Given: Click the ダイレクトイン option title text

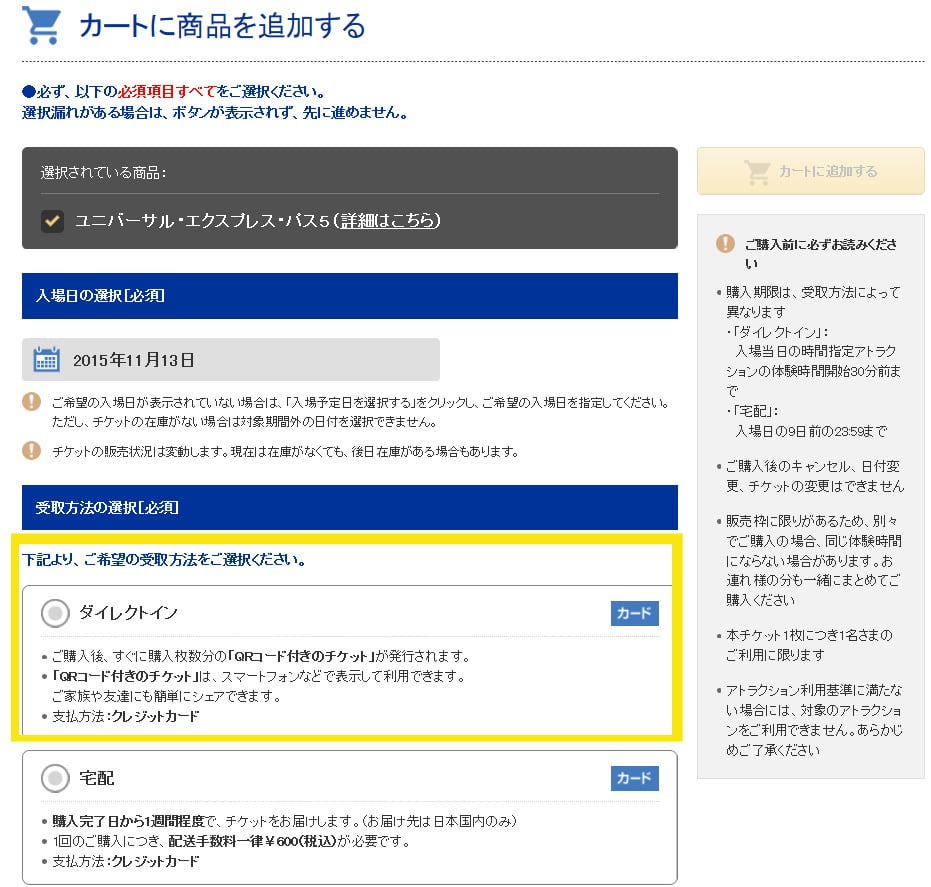Looking at the screenshot, I should pyautogui.click(x=129, y=613).
